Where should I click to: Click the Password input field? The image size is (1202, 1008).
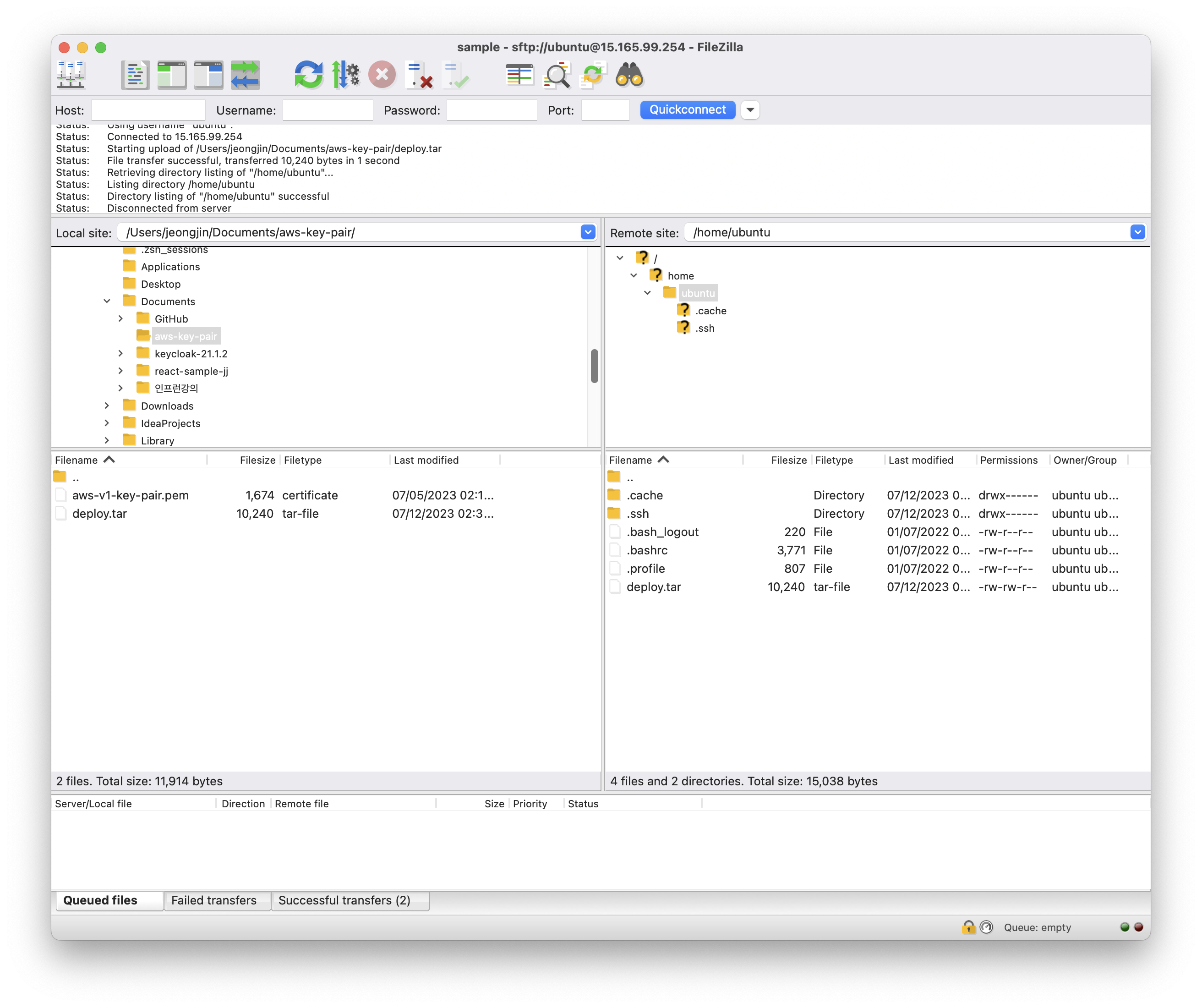492,110
